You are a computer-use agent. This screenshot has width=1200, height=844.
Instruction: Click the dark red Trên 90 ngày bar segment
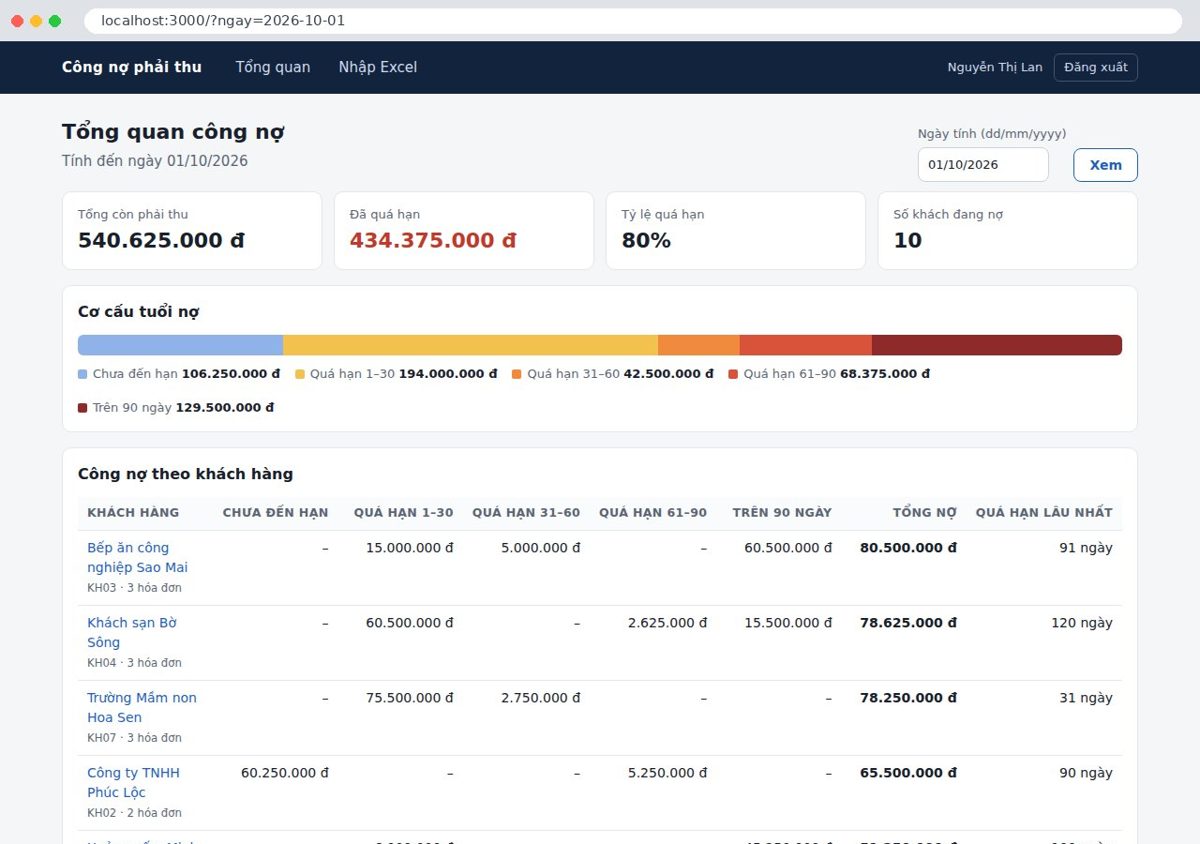[x=996, y=345]
